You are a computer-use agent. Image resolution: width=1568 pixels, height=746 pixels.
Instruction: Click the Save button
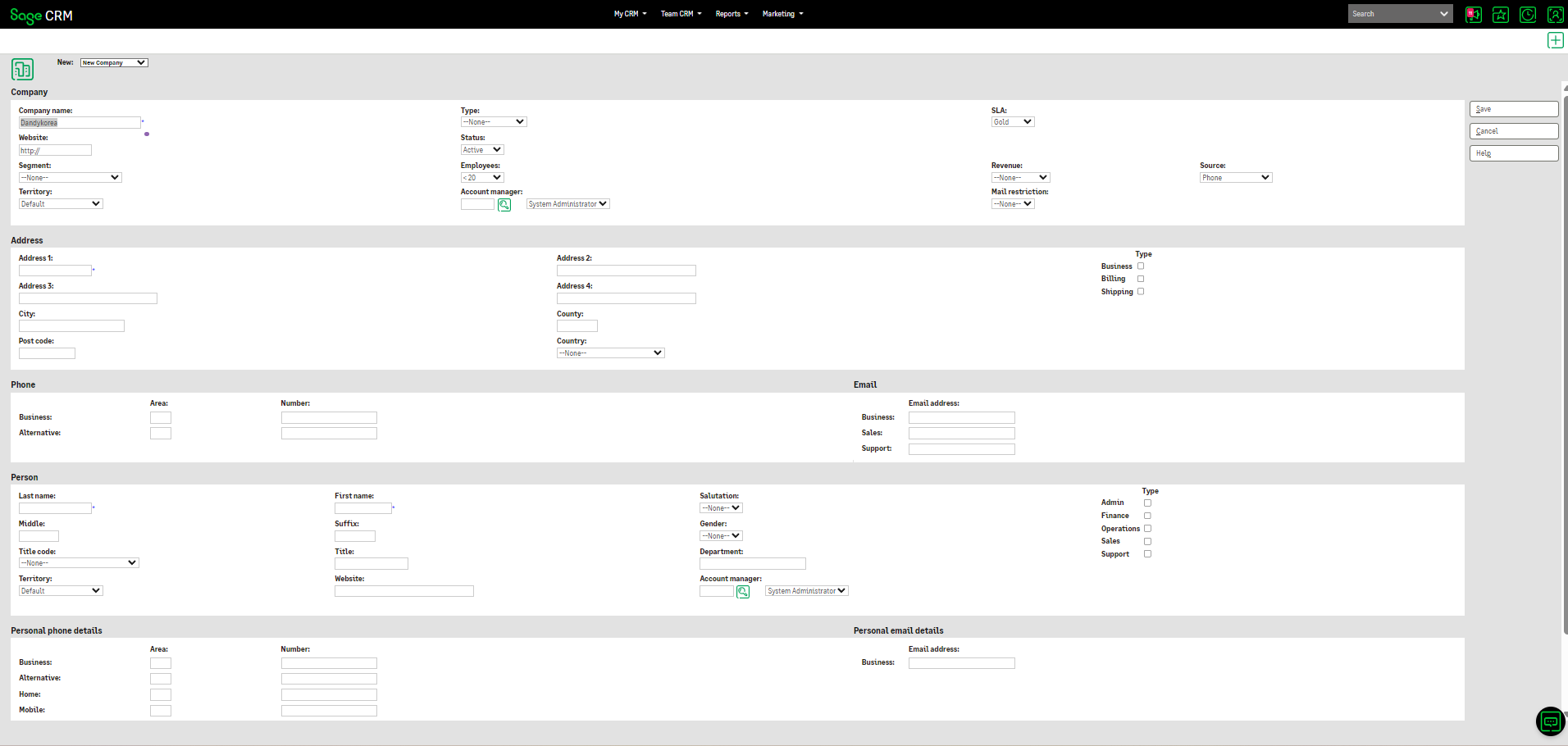pyautogui.click(x=1514, y=109)
